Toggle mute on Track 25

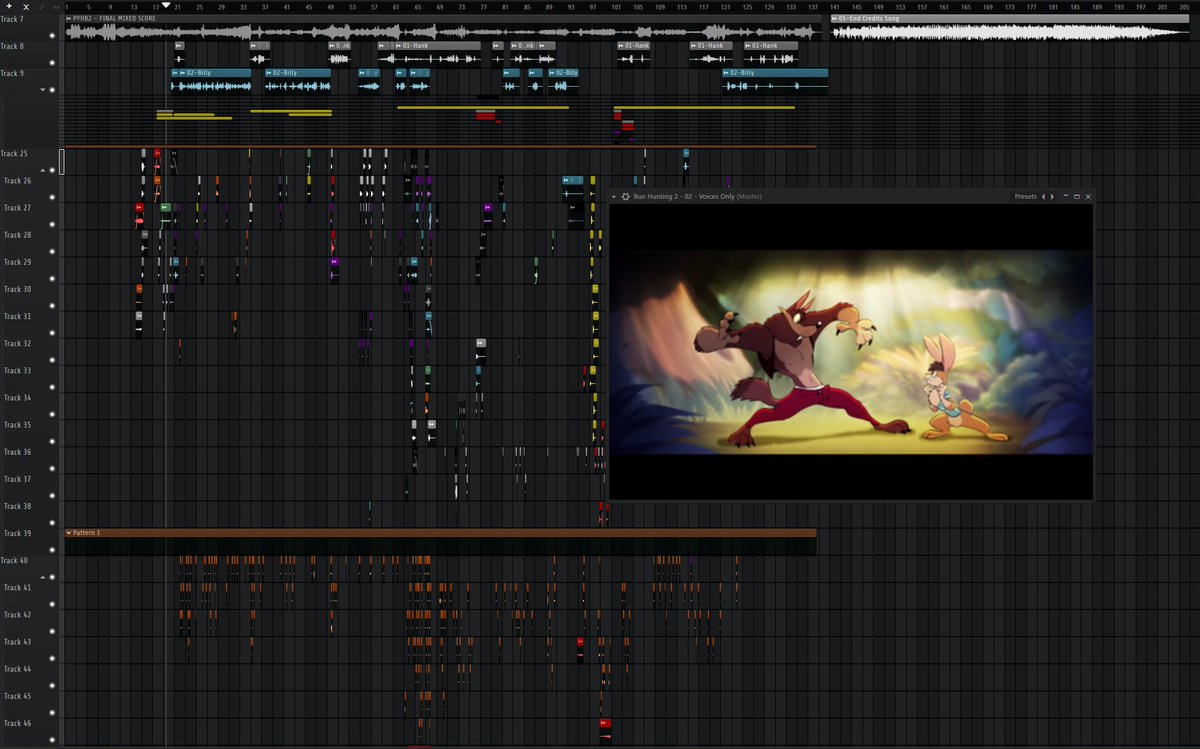(52, 170)
